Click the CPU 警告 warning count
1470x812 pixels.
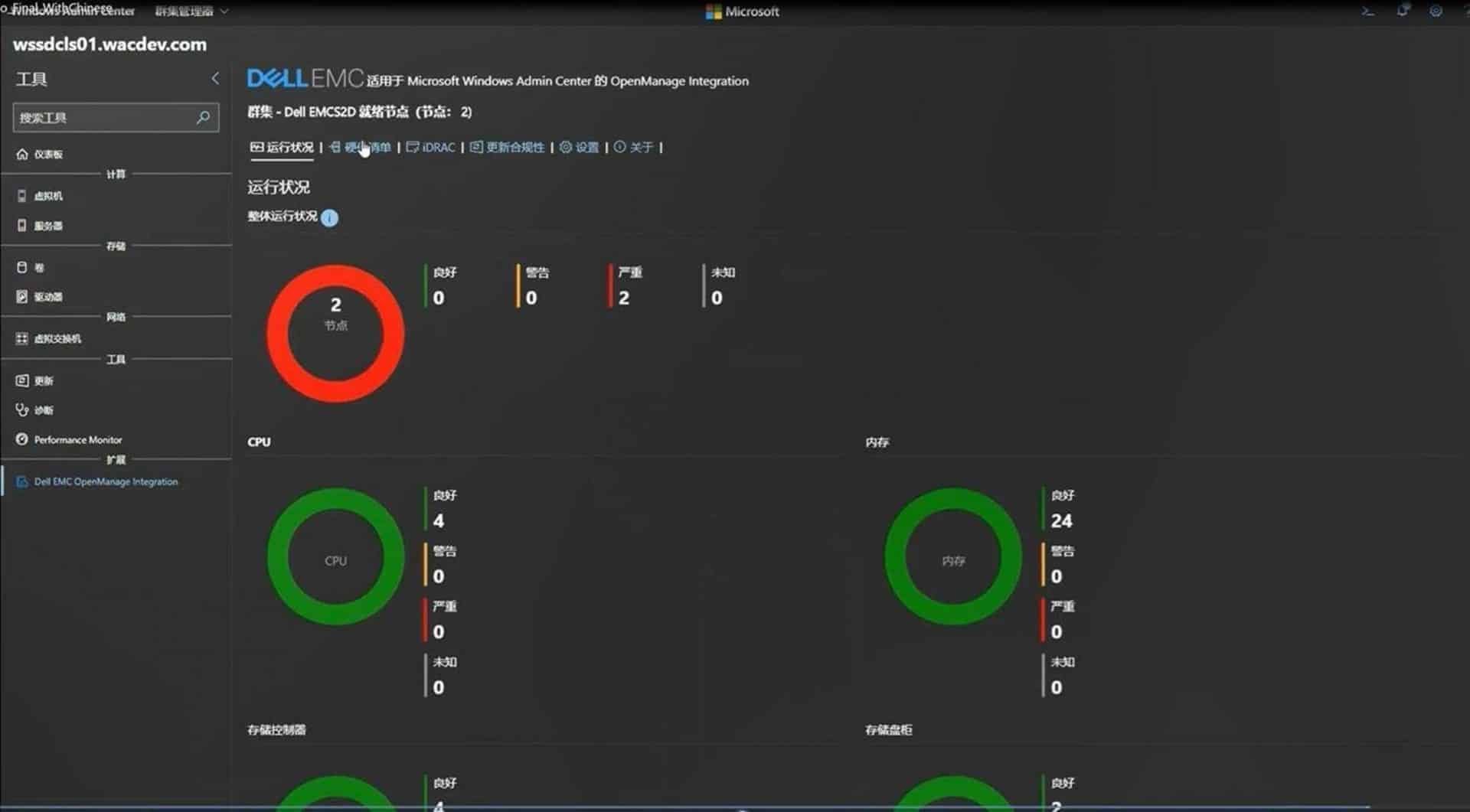coord(439,576)
